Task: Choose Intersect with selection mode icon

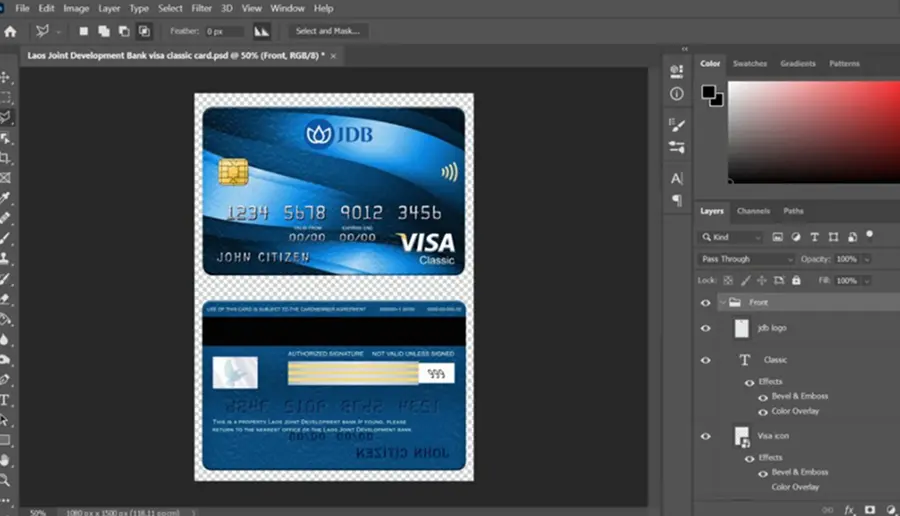Action: (x=144, y=32)
